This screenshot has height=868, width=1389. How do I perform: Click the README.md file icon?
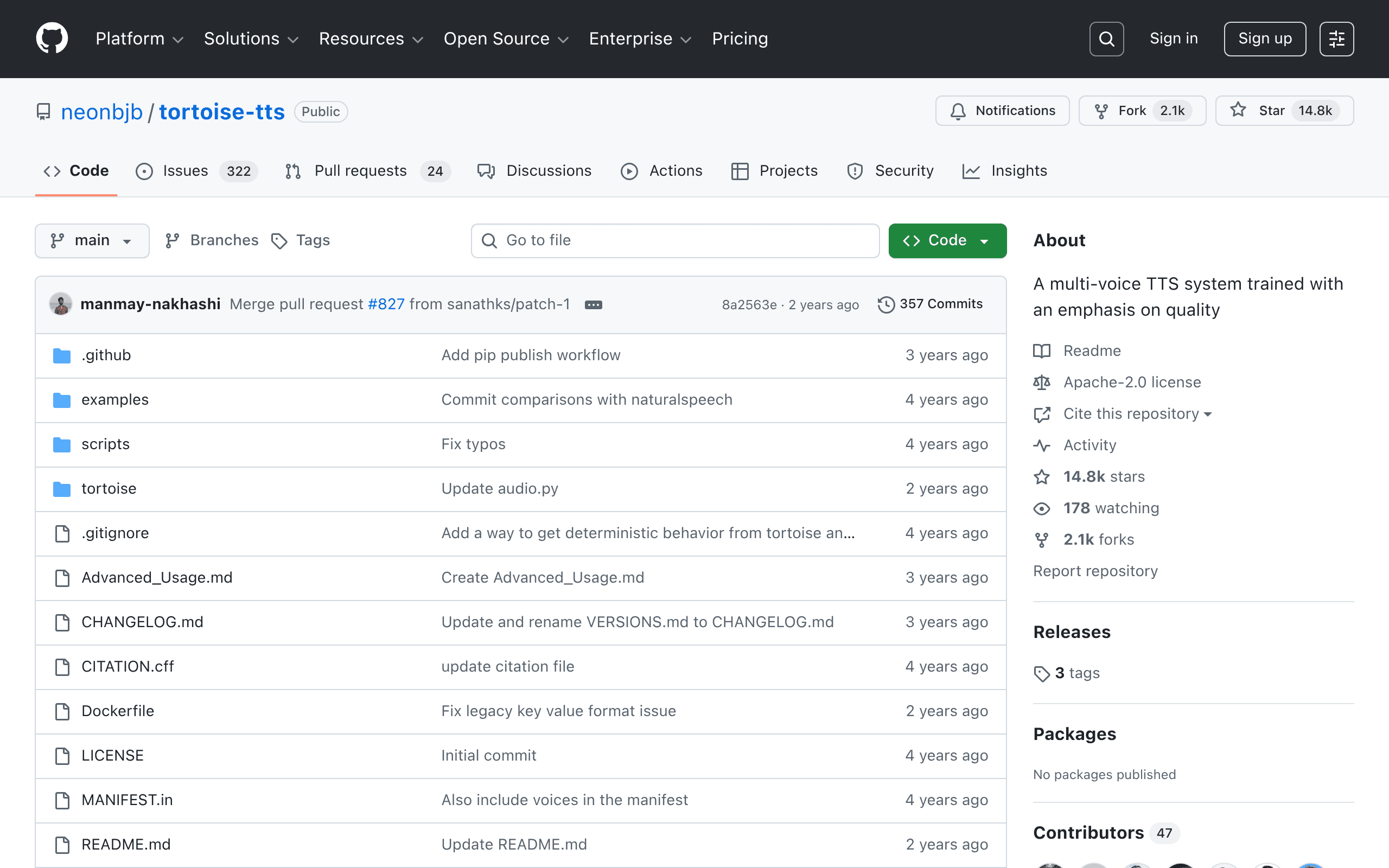[x=62, y=845]
